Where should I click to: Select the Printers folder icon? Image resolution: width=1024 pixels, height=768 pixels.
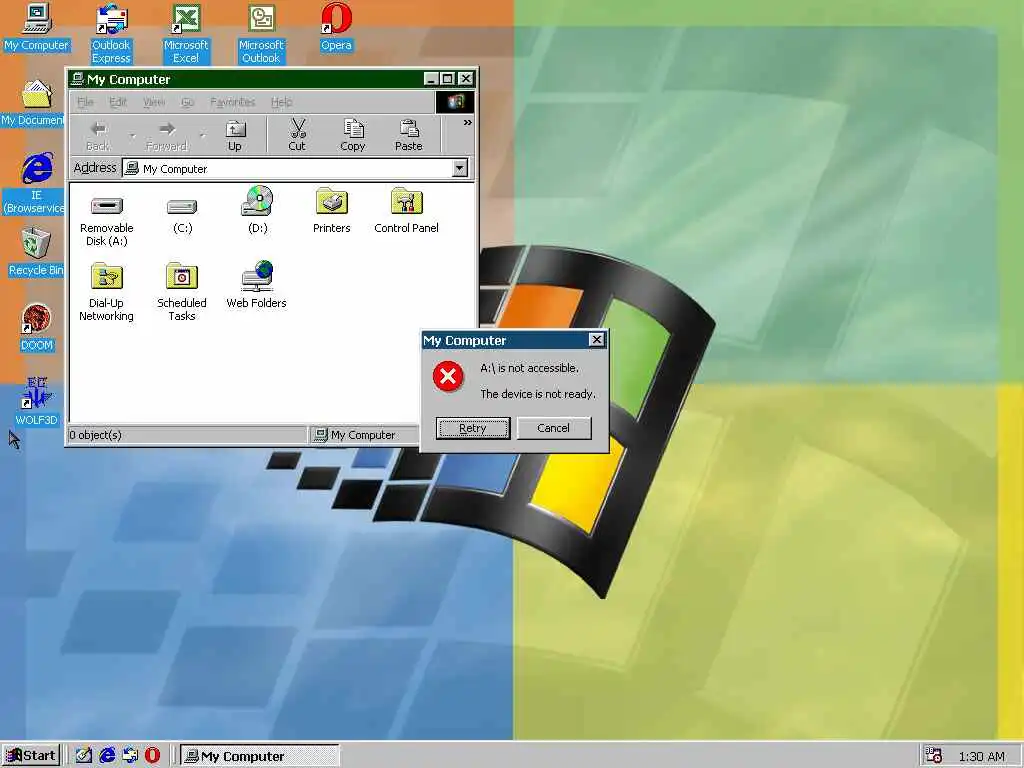[x=332, y=212]
